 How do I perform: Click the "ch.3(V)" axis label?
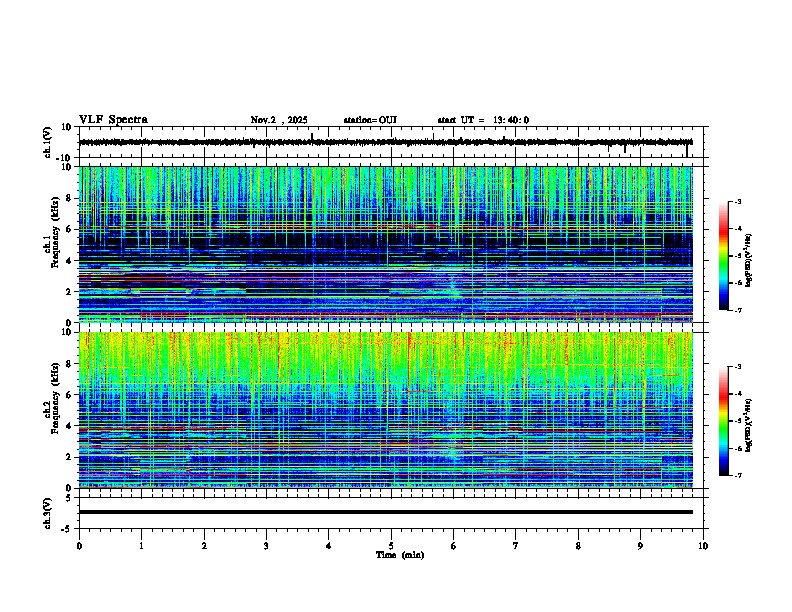tap(47, 513)
